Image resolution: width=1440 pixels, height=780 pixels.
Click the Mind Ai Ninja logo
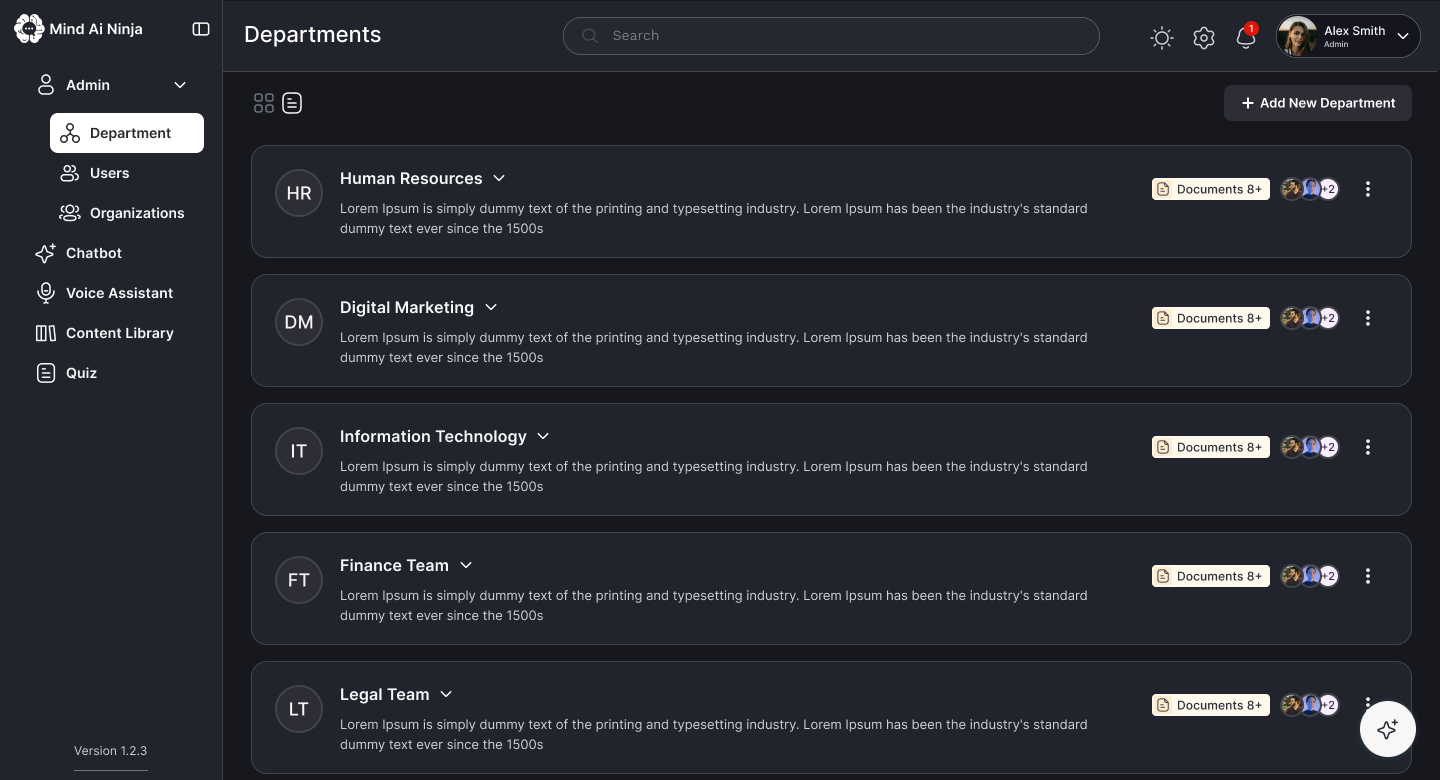pos(79,29)
